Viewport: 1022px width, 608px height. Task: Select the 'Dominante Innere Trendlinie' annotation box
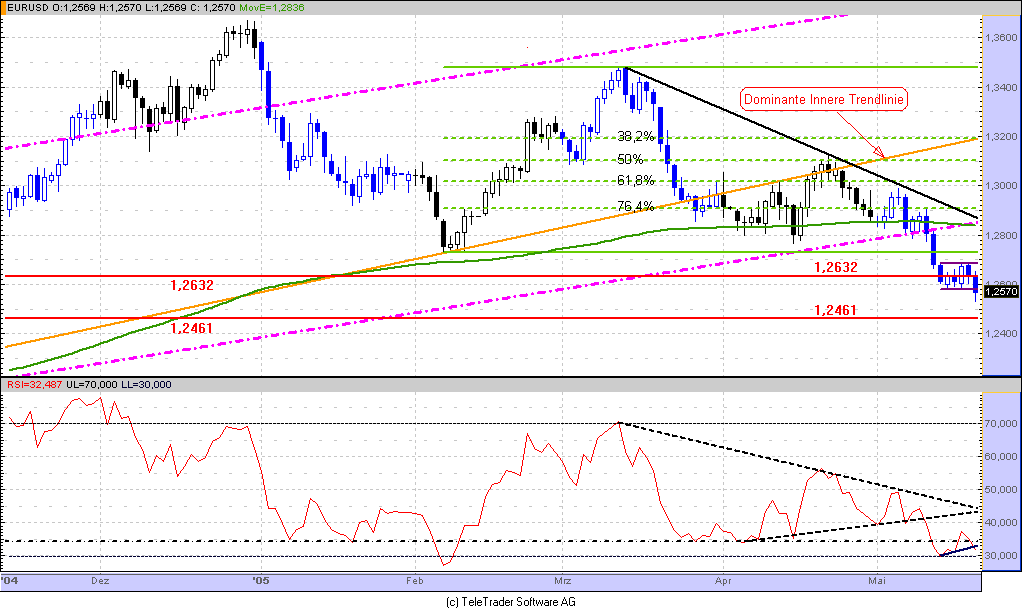click(x=823, y=98)
